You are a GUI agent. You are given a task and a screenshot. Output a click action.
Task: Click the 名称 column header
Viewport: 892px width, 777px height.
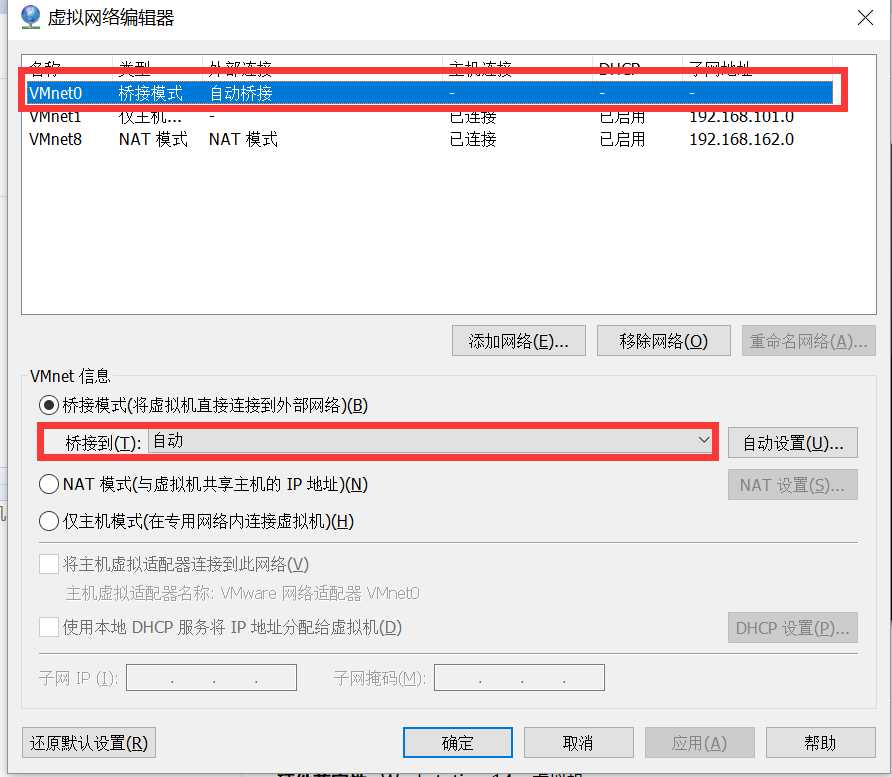point(67,67)
